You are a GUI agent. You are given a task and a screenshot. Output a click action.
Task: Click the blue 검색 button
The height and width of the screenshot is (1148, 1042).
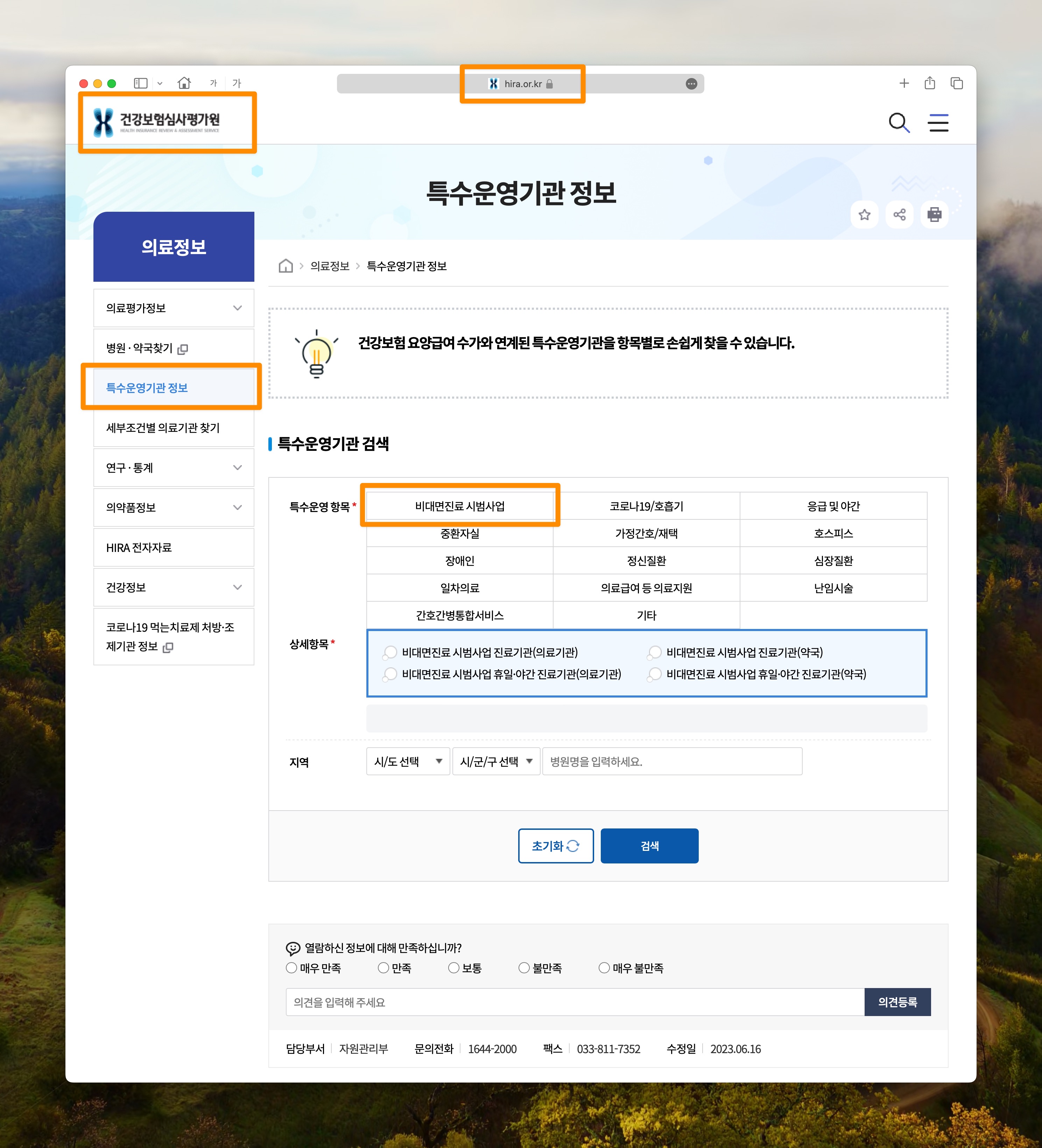click(650, 846)
